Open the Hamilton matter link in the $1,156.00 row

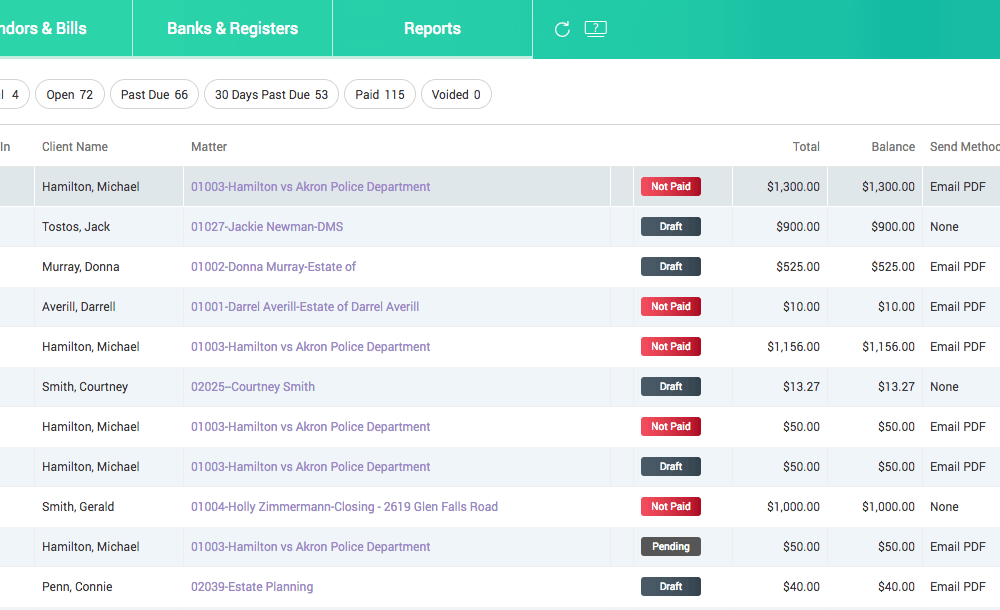[x=311, y=346]
